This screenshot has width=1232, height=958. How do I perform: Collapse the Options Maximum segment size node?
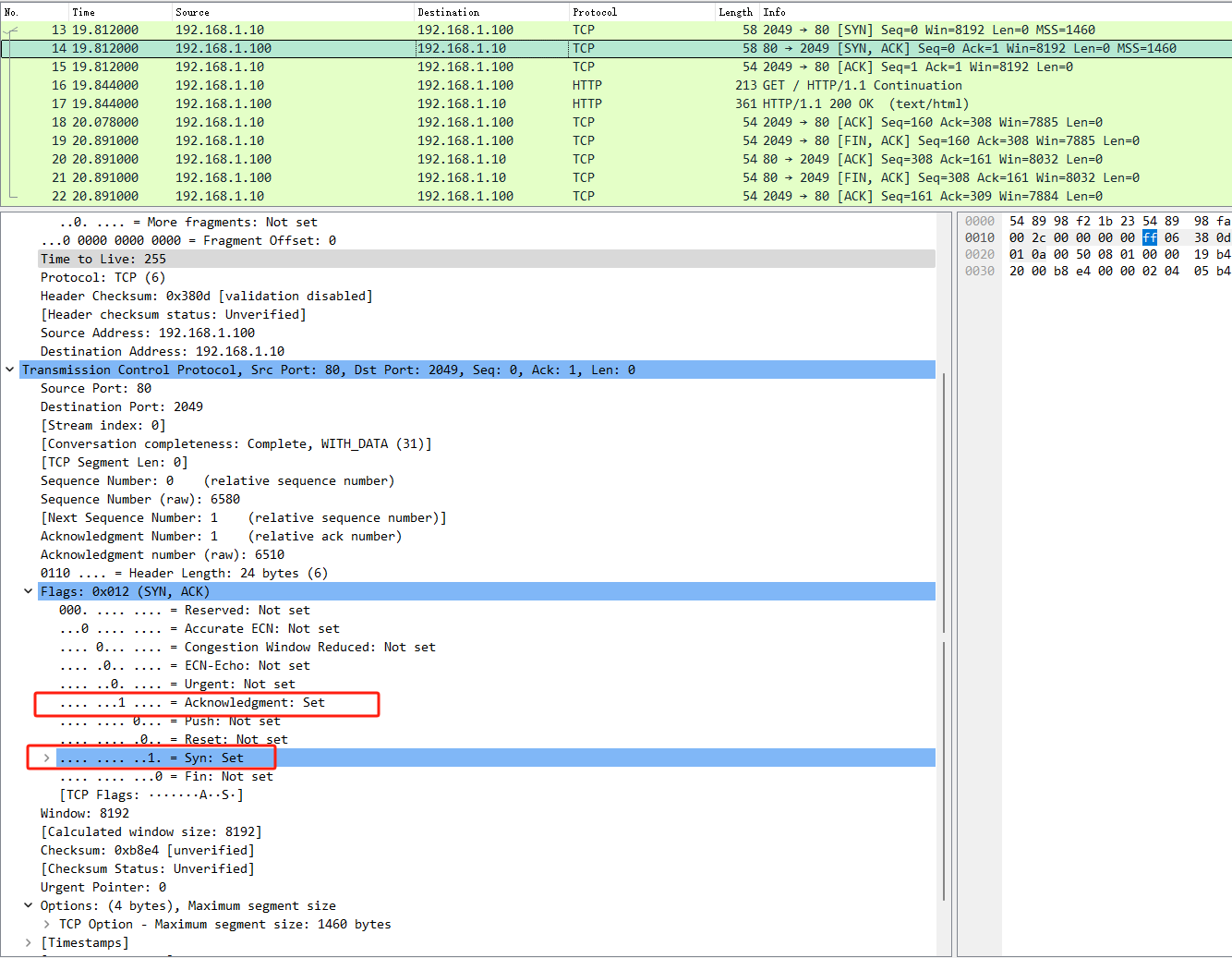coord(29,905)
